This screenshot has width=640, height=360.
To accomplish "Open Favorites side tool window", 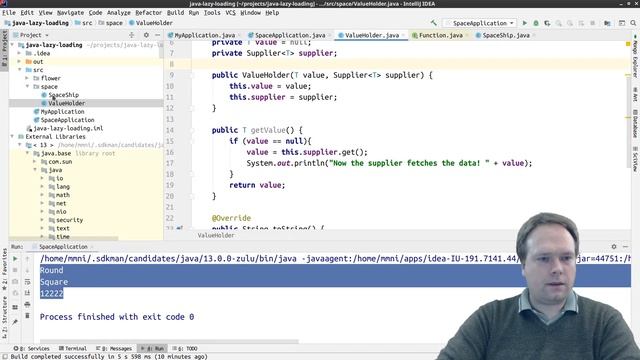I will [4, 268].
